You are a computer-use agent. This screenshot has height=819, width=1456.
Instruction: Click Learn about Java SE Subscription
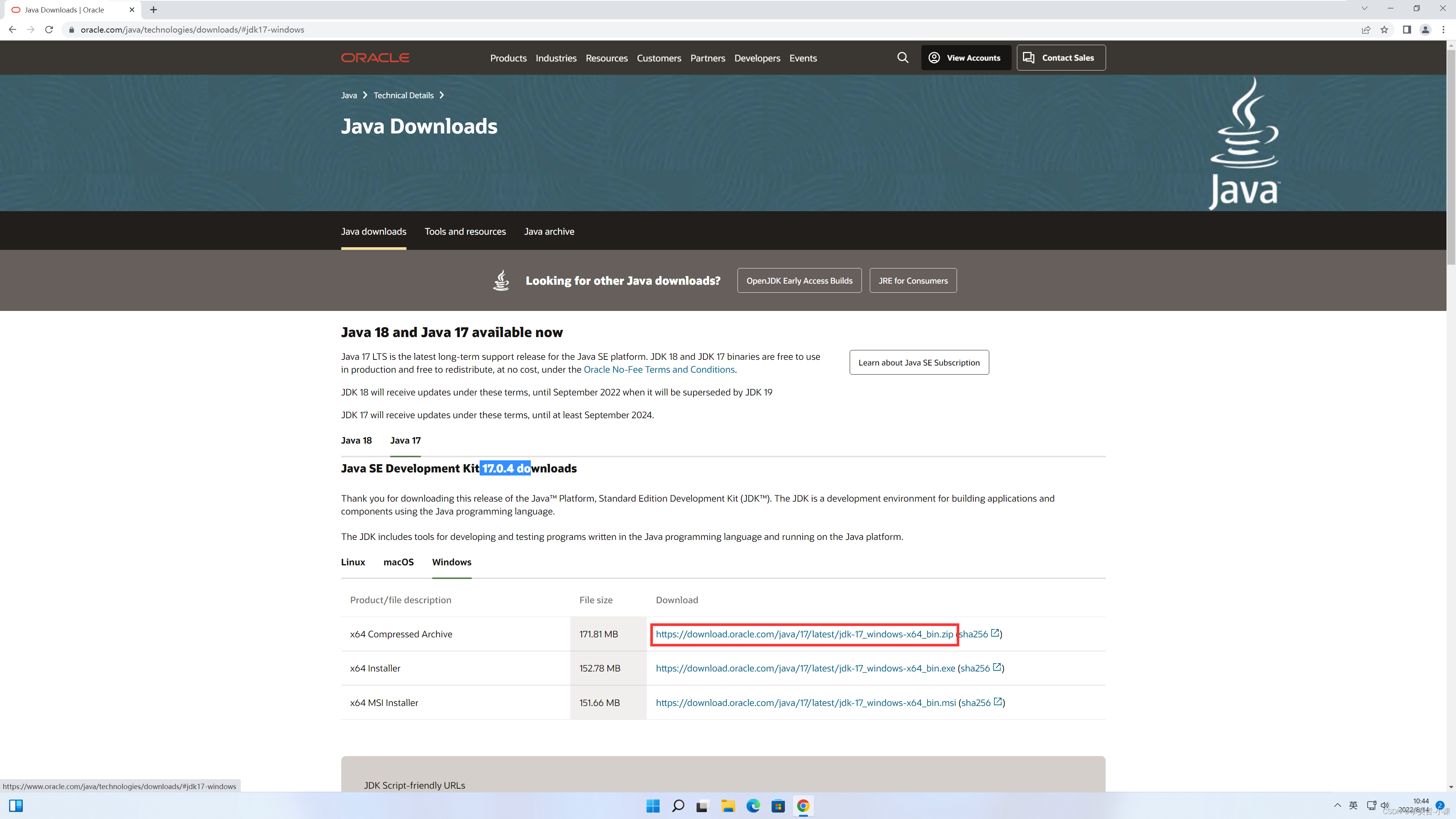click(919, 362)
